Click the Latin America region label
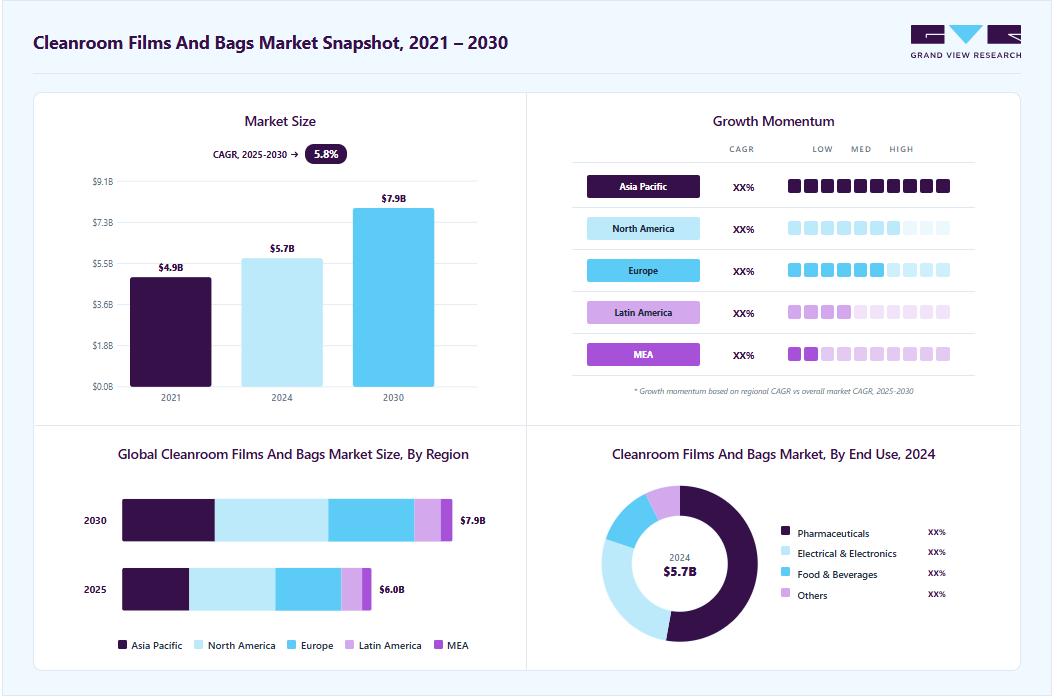This screenshot has height=699, width=1054. point(643,313)
